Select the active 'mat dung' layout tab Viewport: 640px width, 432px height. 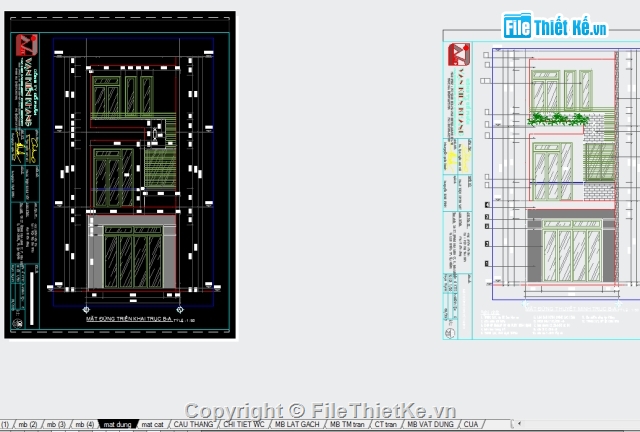point(118,425)
